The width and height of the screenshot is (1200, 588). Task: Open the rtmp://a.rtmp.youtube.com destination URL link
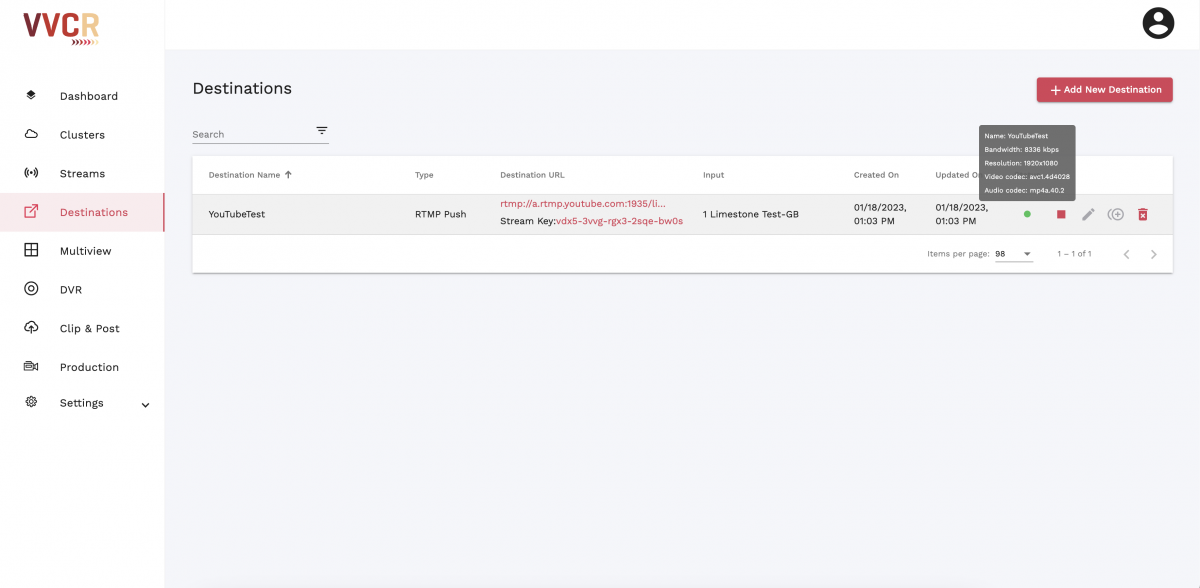coord(583,204)
